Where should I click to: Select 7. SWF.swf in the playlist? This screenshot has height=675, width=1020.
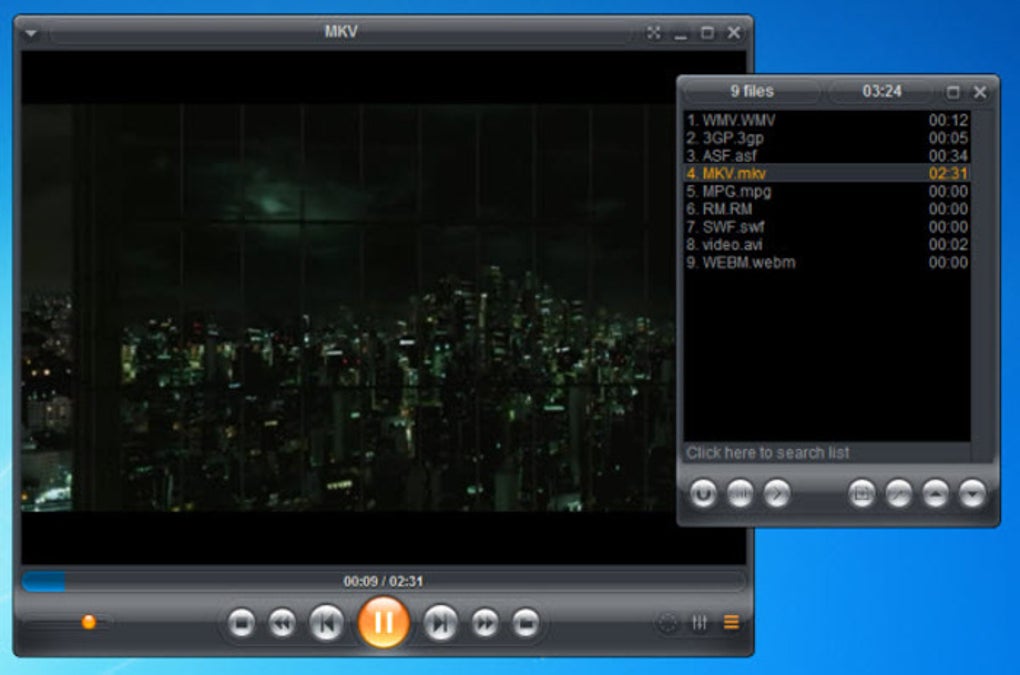827,227
